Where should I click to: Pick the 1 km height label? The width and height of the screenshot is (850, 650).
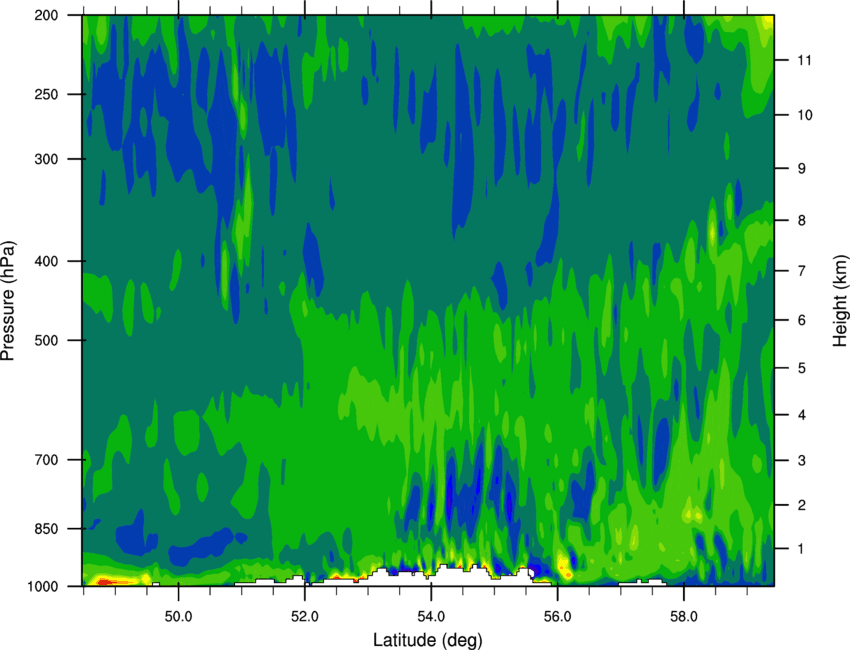click(801, 549)
